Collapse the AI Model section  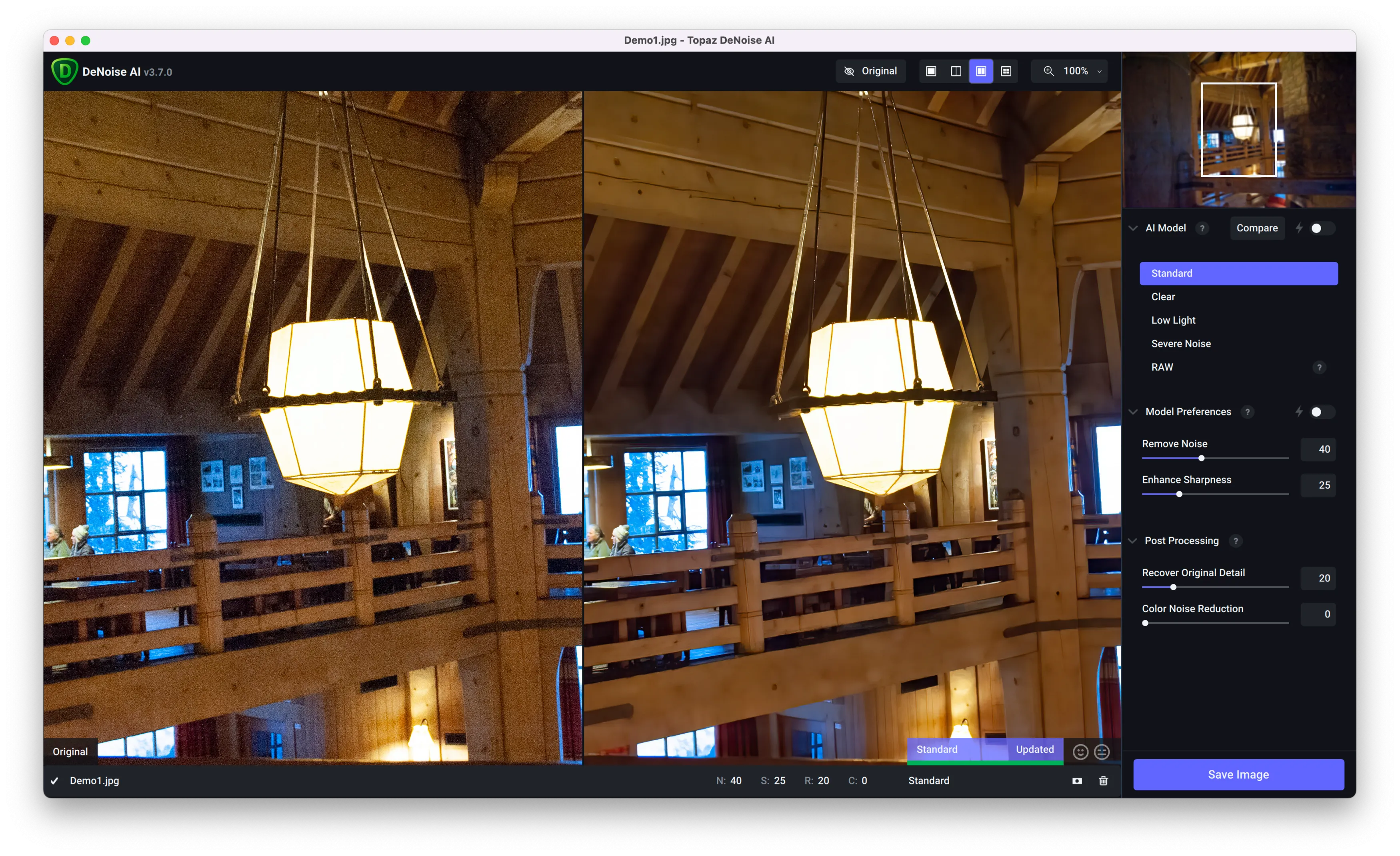[x=1133, y=228]
